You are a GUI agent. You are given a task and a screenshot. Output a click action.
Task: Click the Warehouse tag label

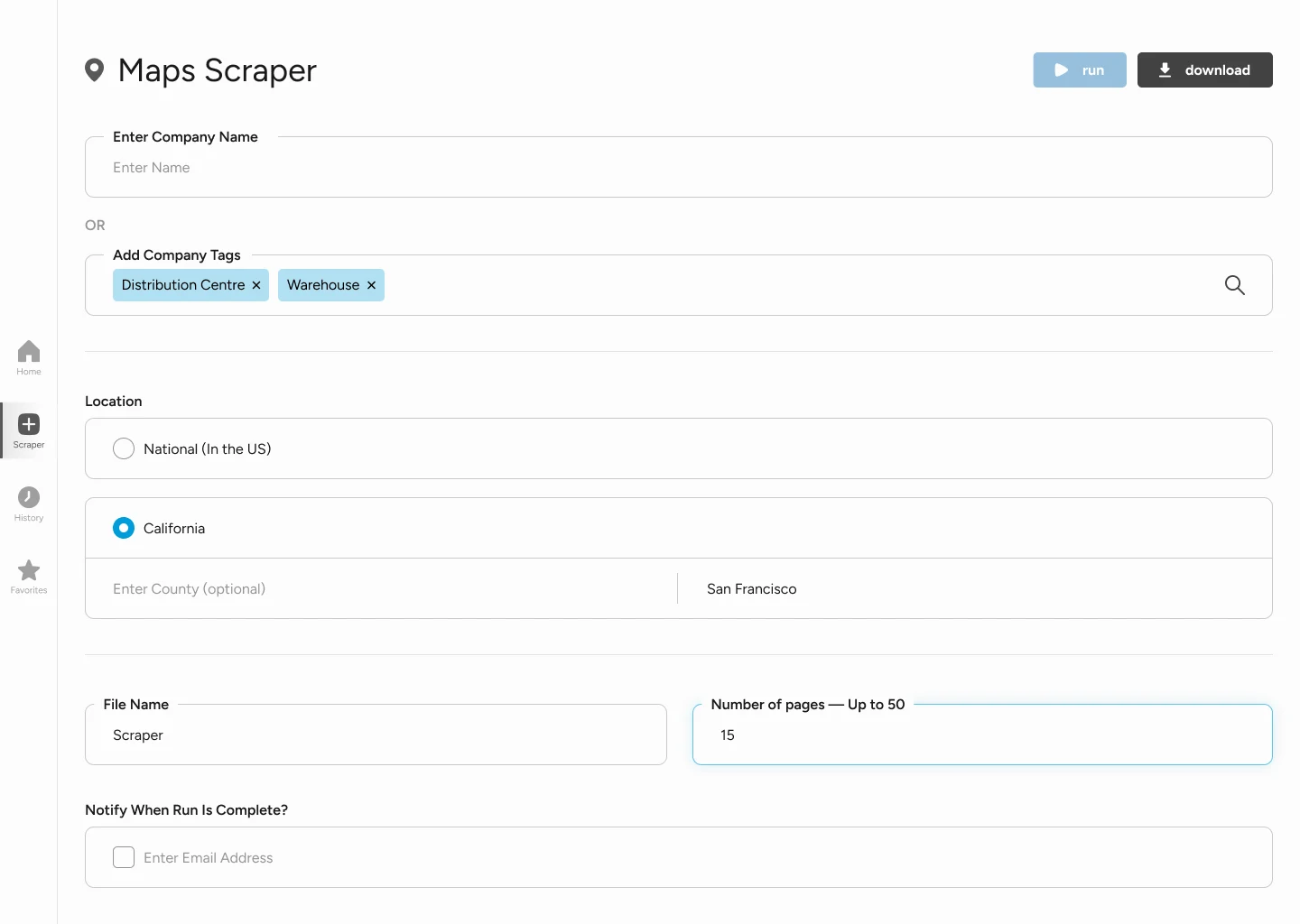[323, 285]
